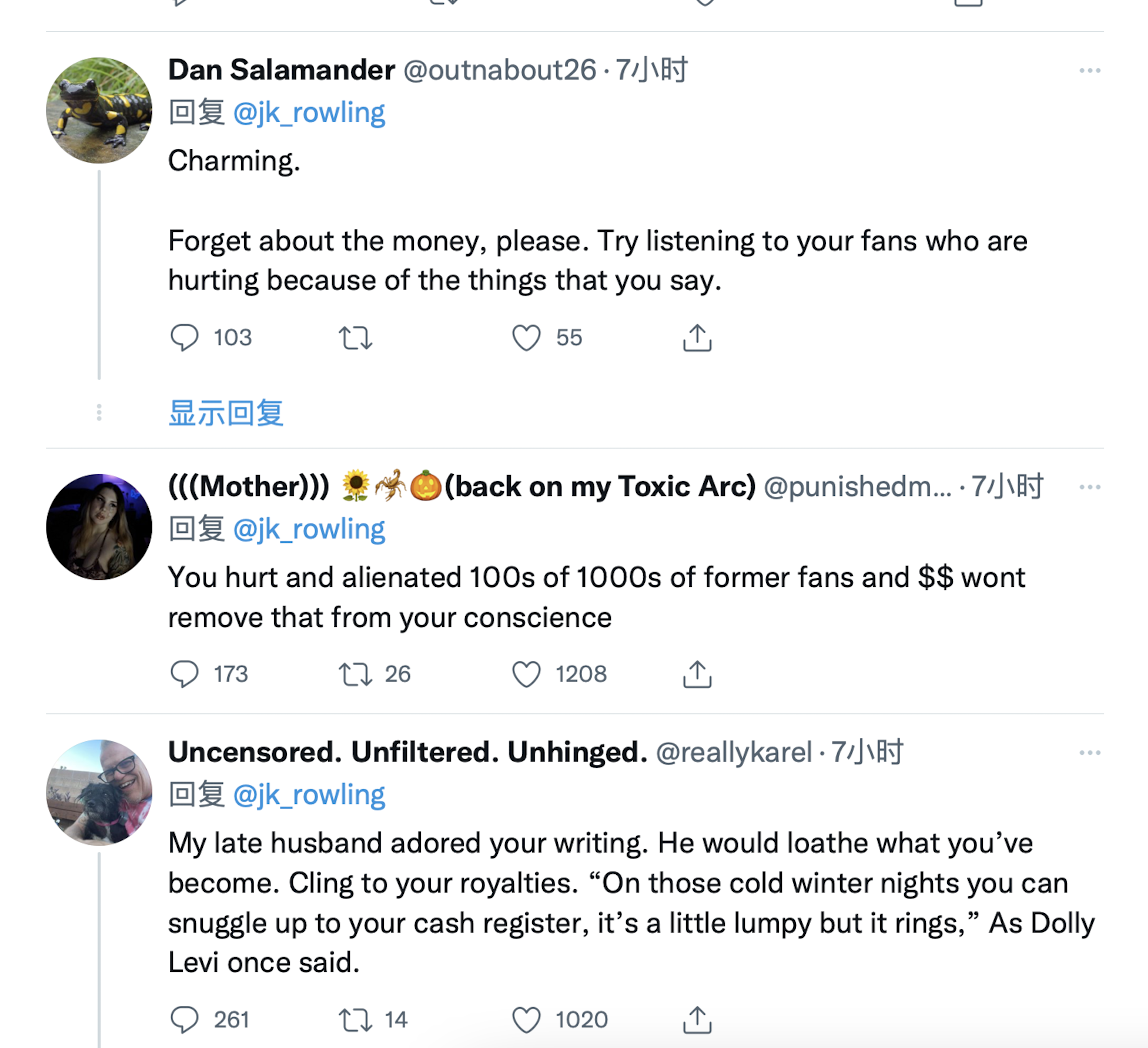Screen dimensions: 1148x1048
Task: Reply to the (((Mother))) tweet
Action: point(185,674)
